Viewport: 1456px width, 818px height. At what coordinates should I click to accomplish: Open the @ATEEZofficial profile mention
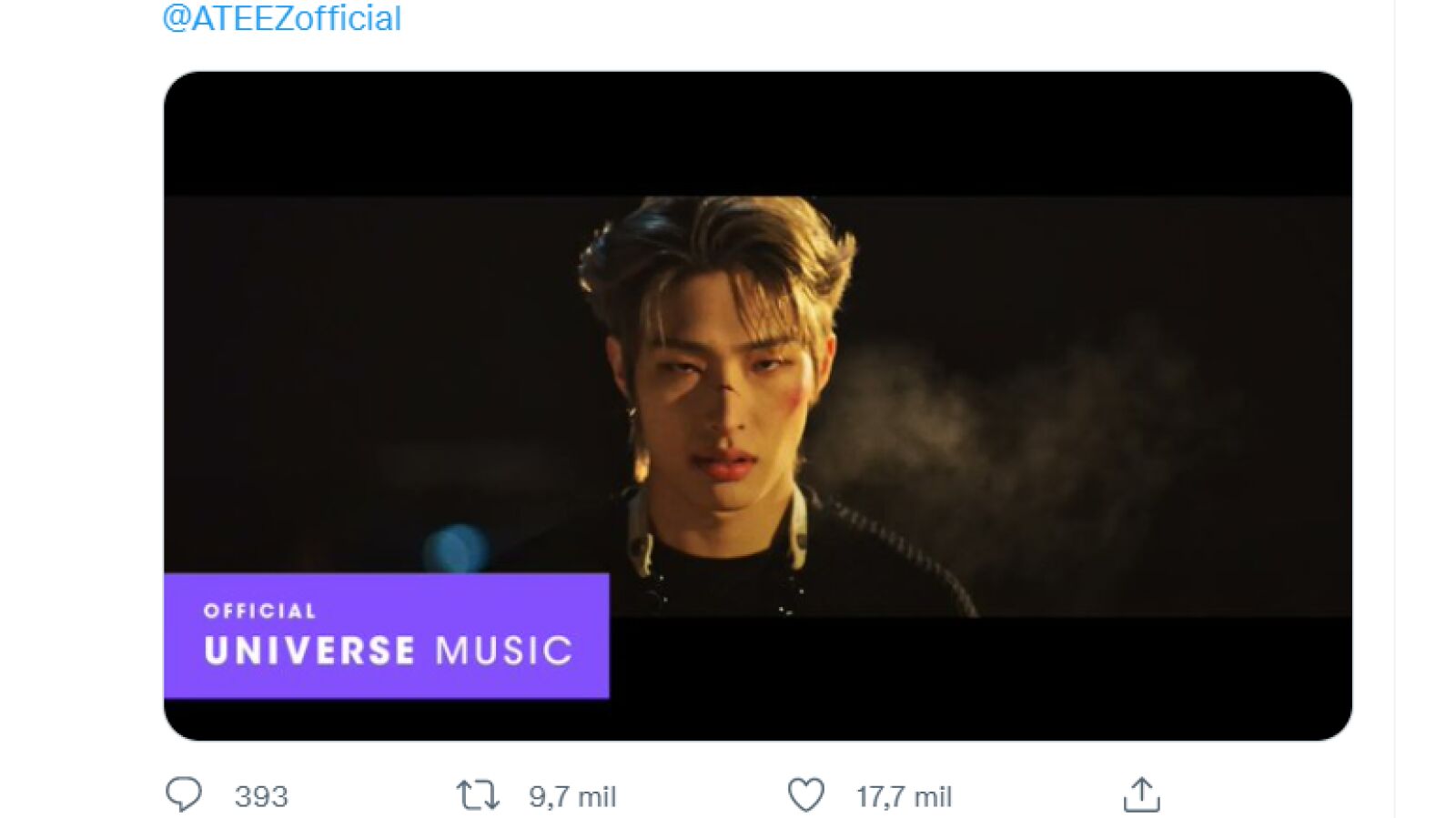point(281,18)
